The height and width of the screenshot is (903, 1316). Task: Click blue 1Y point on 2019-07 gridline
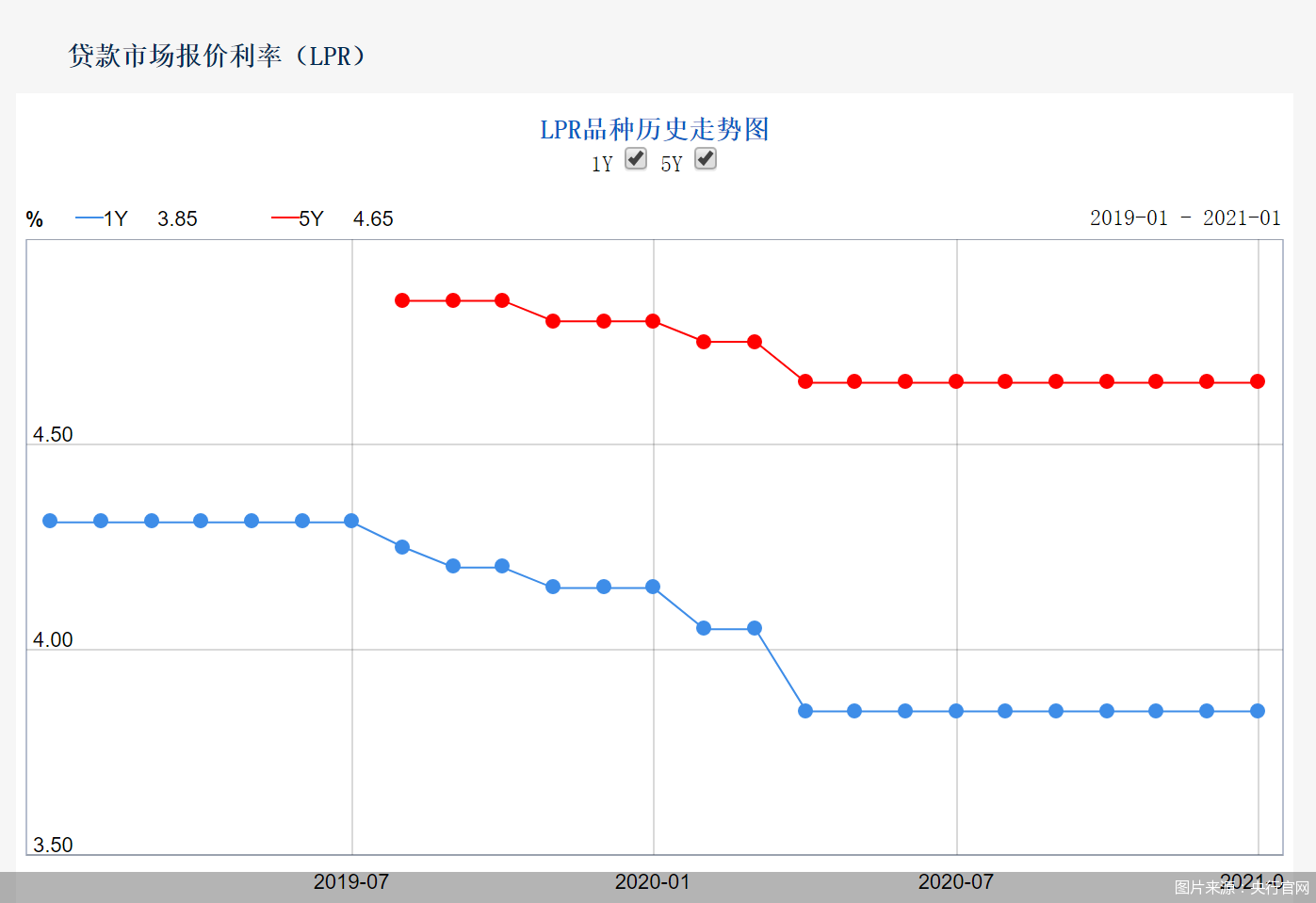pos(351,521)
